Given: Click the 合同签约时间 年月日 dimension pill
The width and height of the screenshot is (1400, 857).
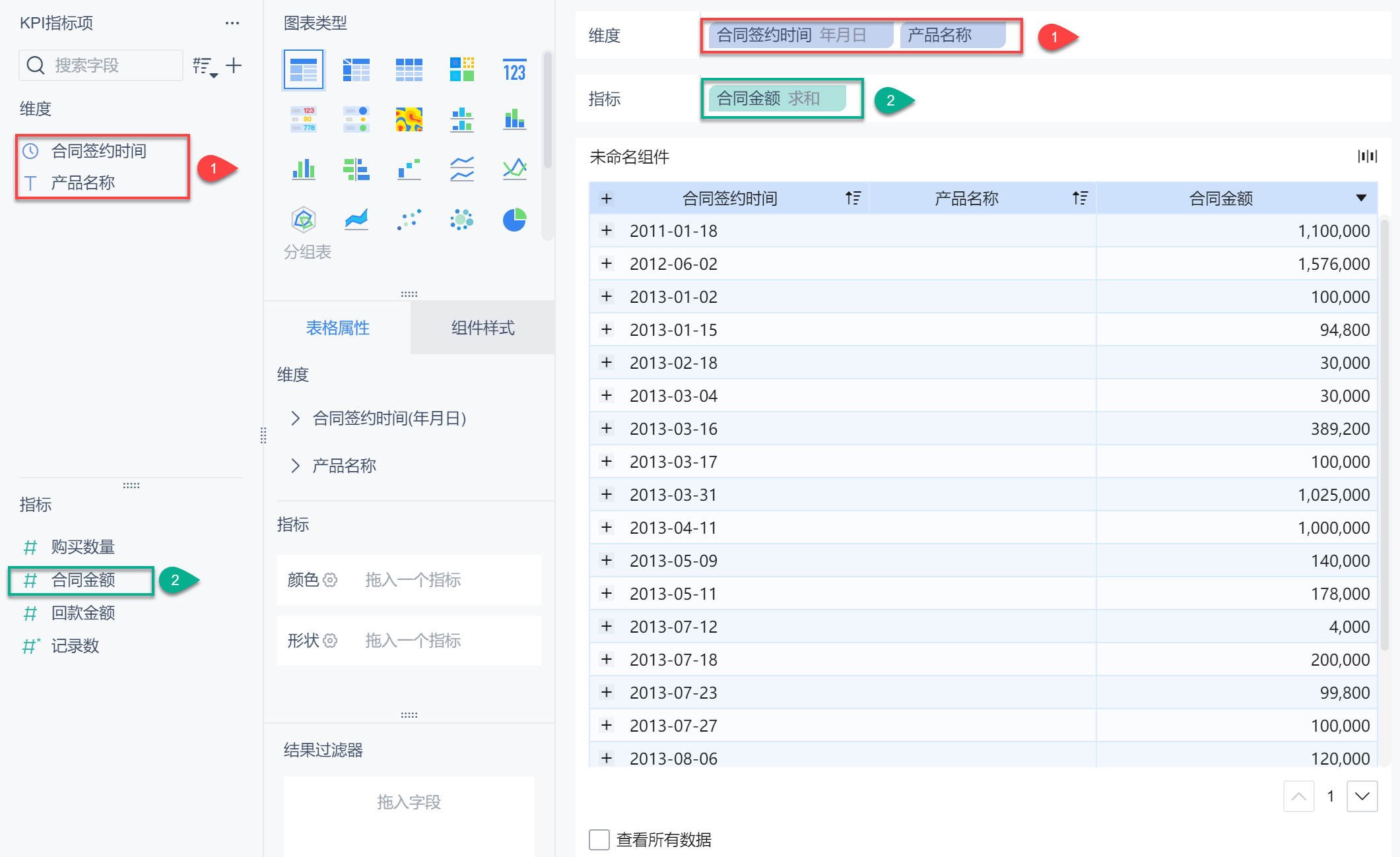Looking at the screenshot, I should point(801,35).
